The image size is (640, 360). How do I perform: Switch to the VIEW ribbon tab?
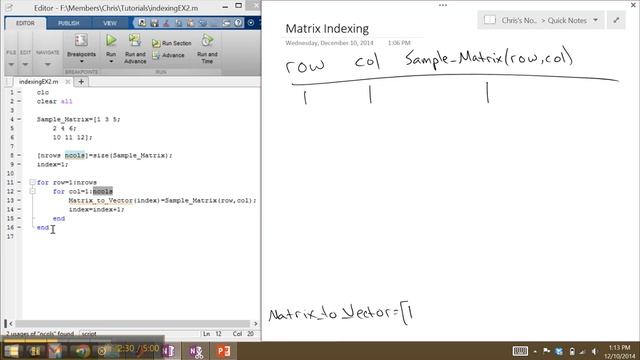110,23
